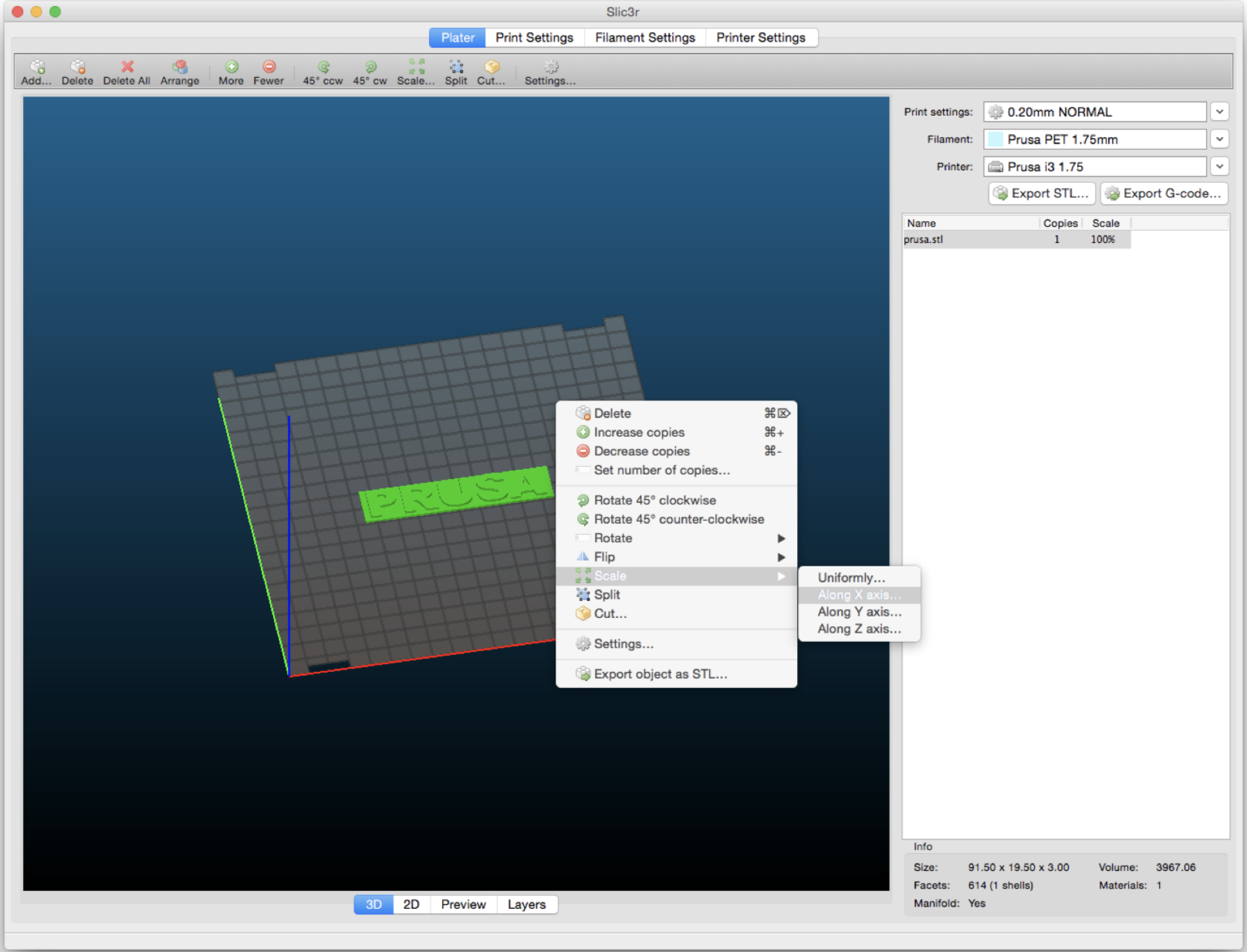Click the Delete toolbar icon
The width and height of the screenshot is (1247, 952).
77,73
